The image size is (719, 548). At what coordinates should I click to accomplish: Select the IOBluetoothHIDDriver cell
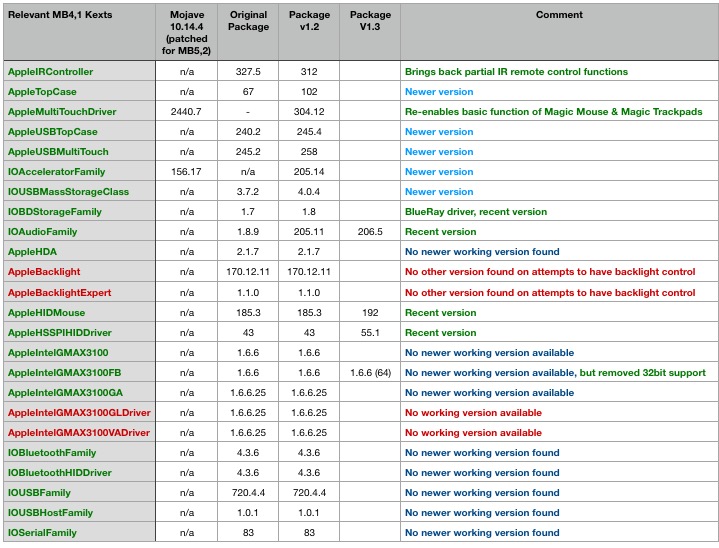(60, 473)
